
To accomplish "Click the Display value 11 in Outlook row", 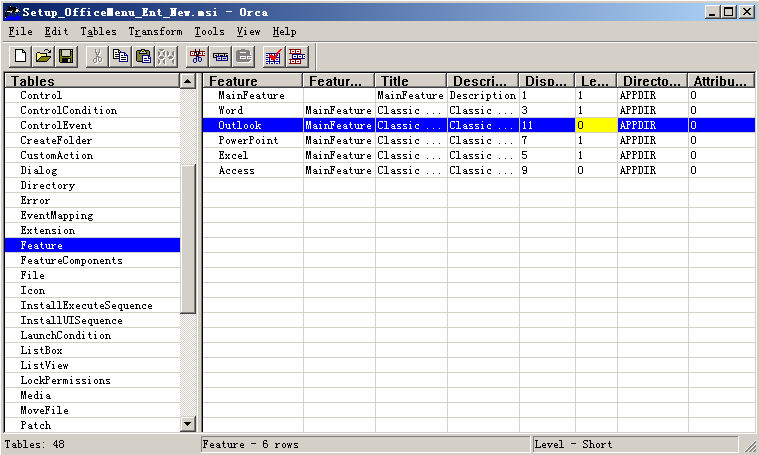I will click(547, 125).
